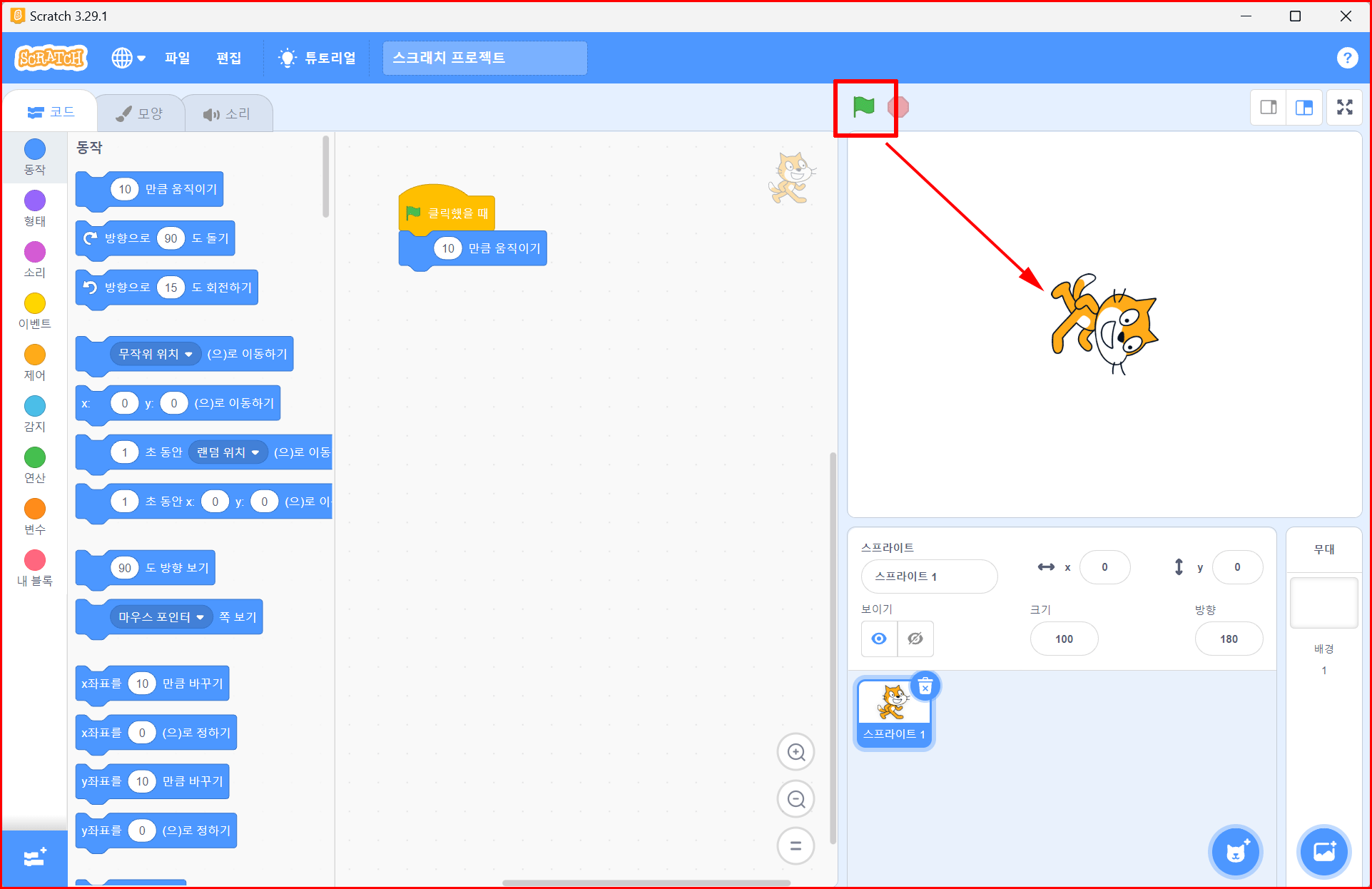Screen dimensions: 1372x889
Task: Open the globe language dropdown
Action: 128,58
